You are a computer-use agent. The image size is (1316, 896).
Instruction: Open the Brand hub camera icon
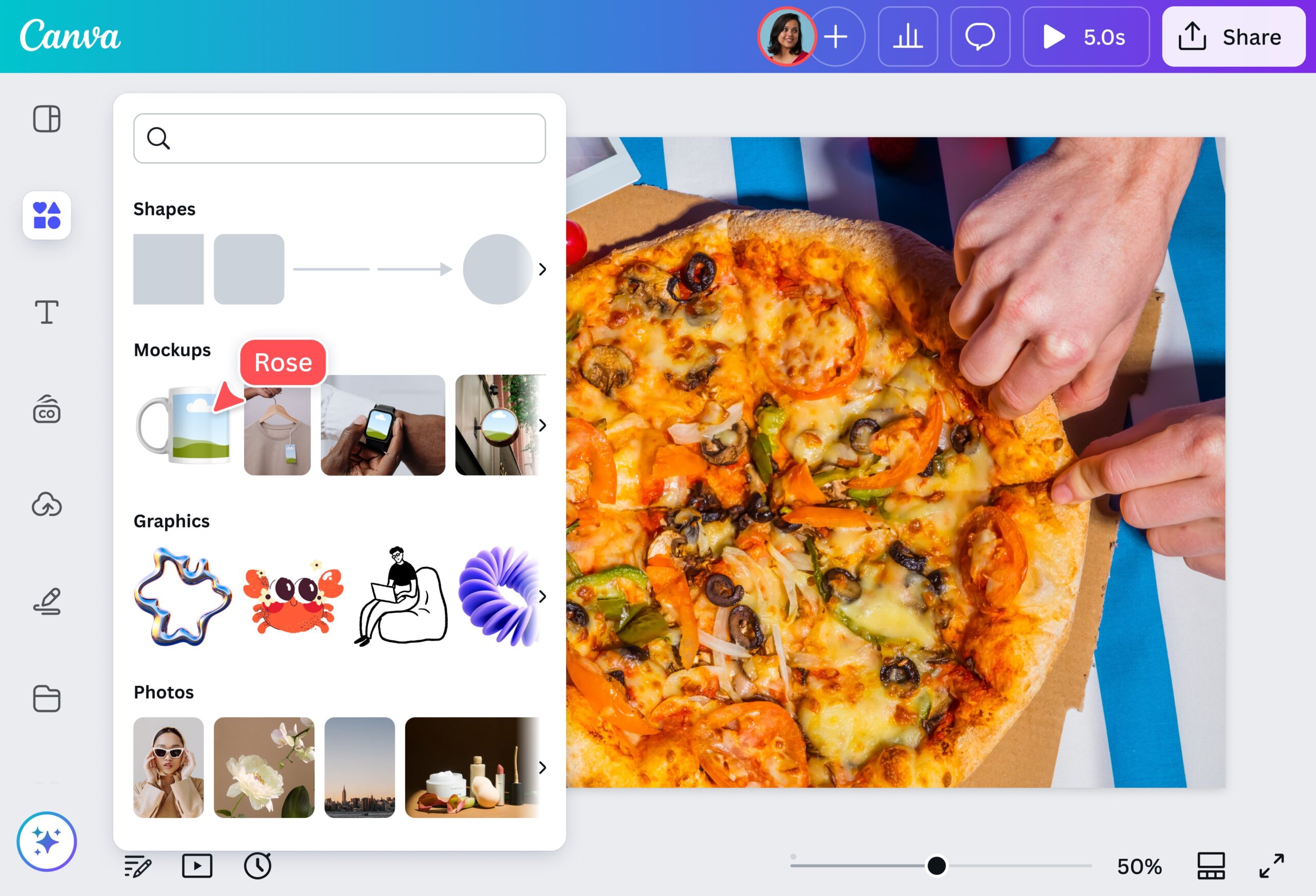[x=46, y=410]
